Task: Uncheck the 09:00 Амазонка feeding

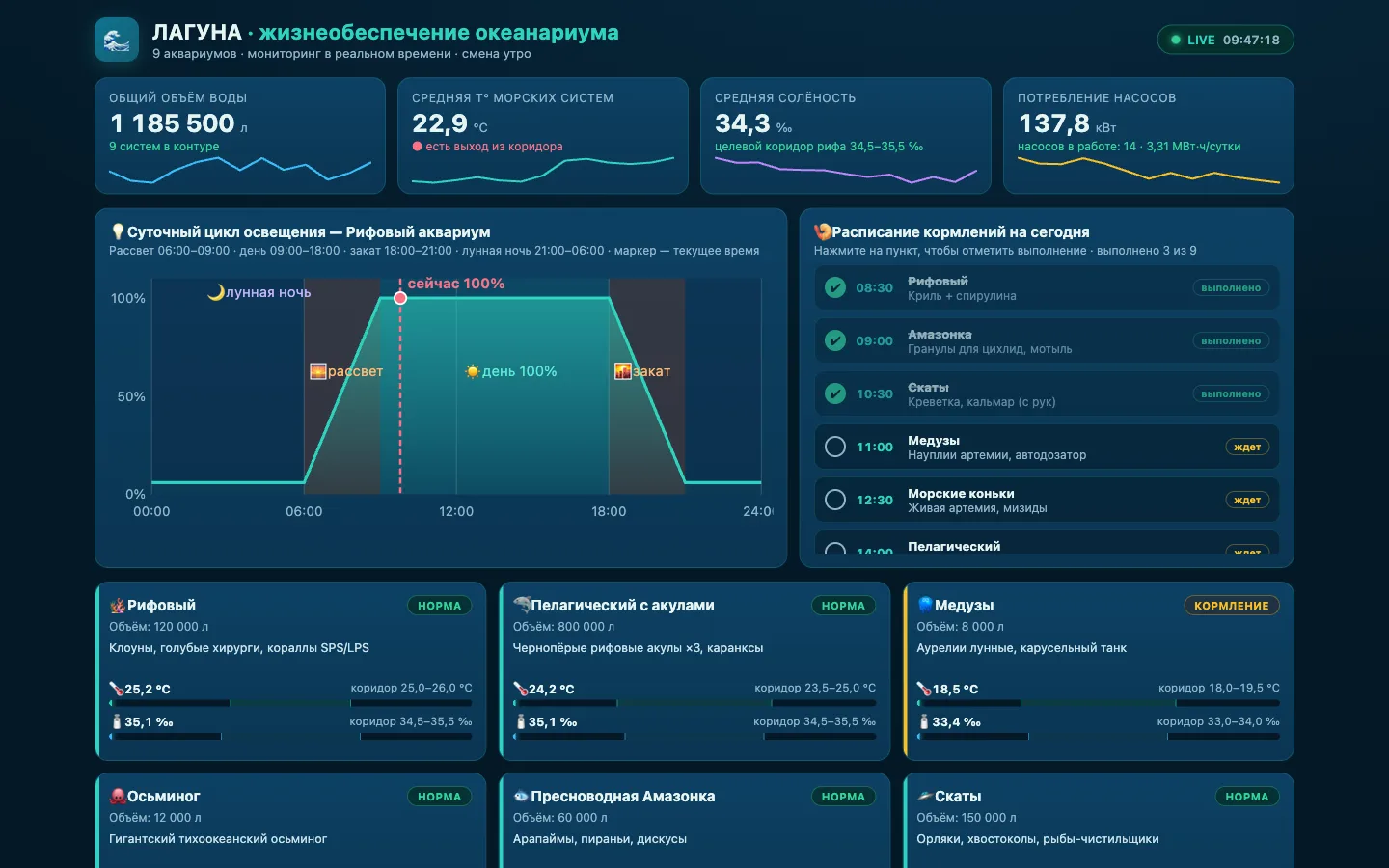Action: pyautogui.click(x=835, y=340)
